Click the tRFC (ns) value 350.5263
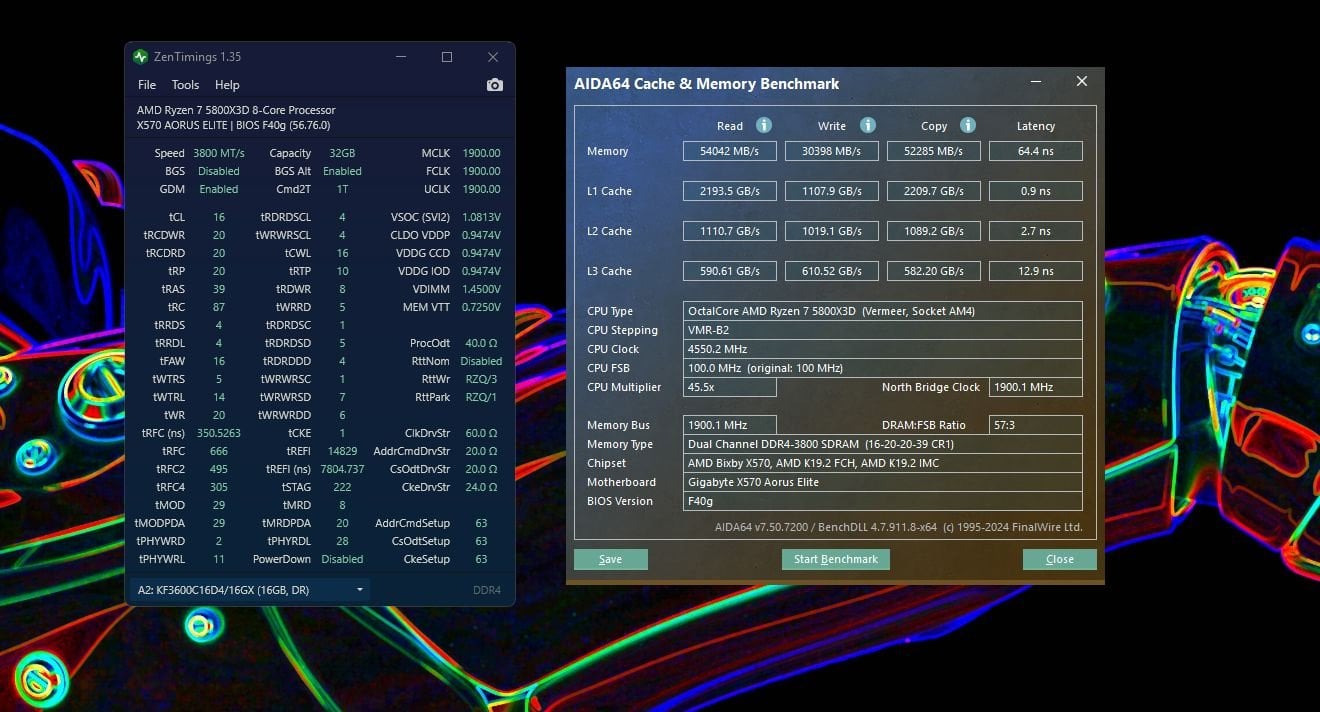Screen dimensions: 1320x712 tap(219, 433)
